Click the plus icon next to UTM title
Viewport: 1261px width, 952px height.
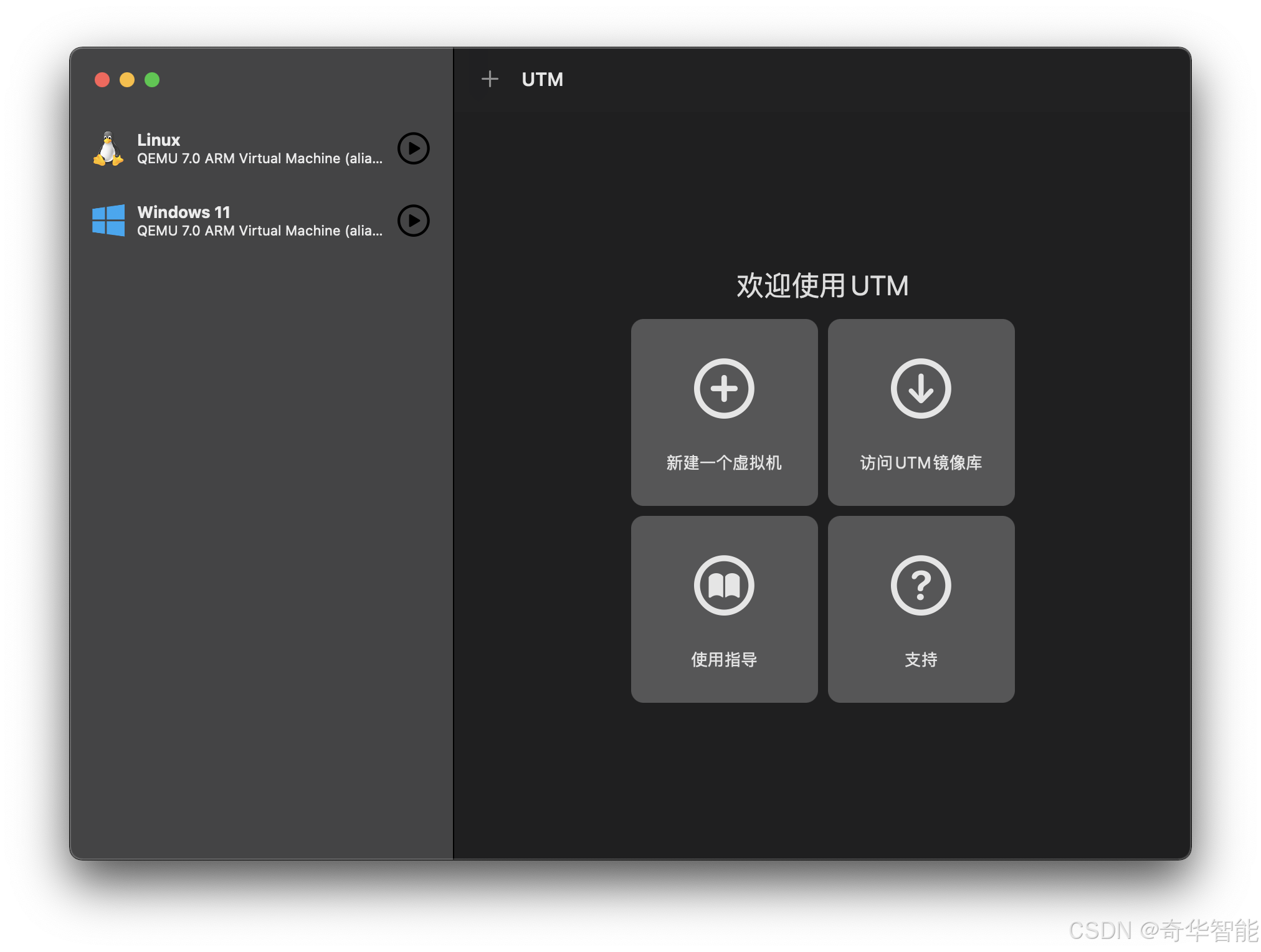point(490,79)
